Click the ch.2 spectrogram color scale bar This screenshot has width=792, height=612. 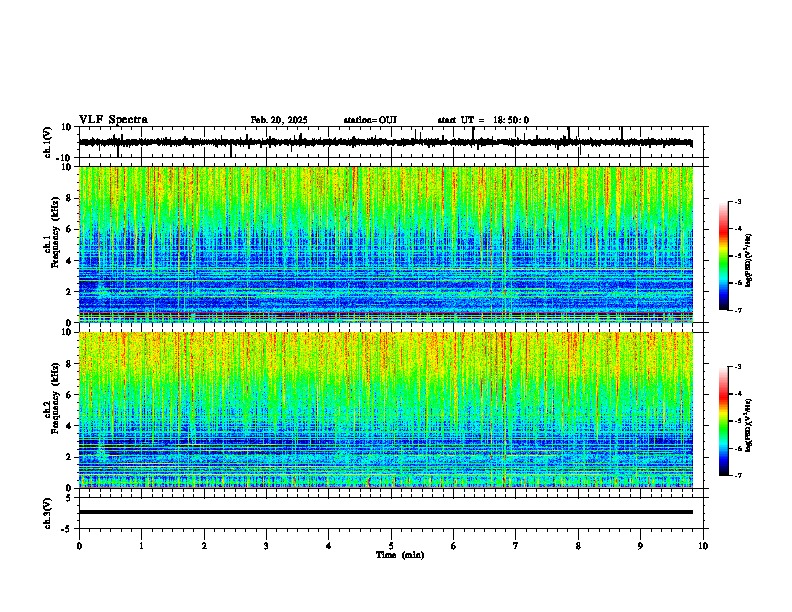tap(723, 421)
